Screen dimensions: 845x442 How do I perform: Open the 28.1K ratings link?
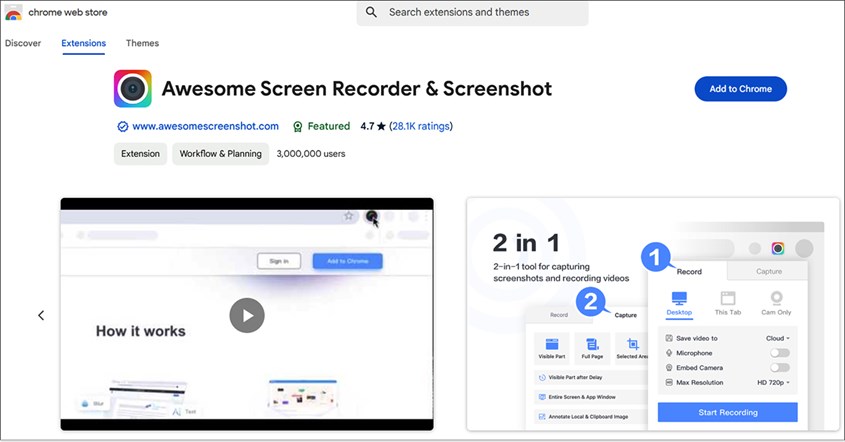(421, 126)
